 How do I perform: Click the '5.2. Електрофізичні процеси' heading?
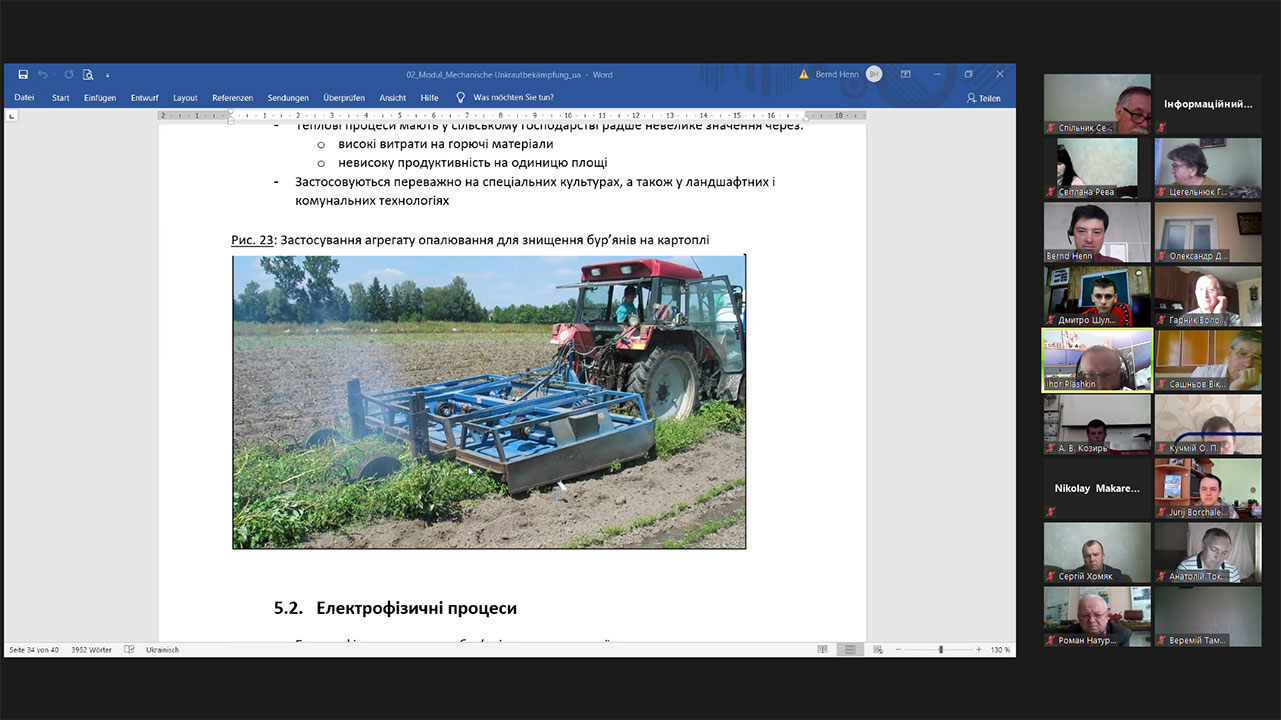pos(395,608)
